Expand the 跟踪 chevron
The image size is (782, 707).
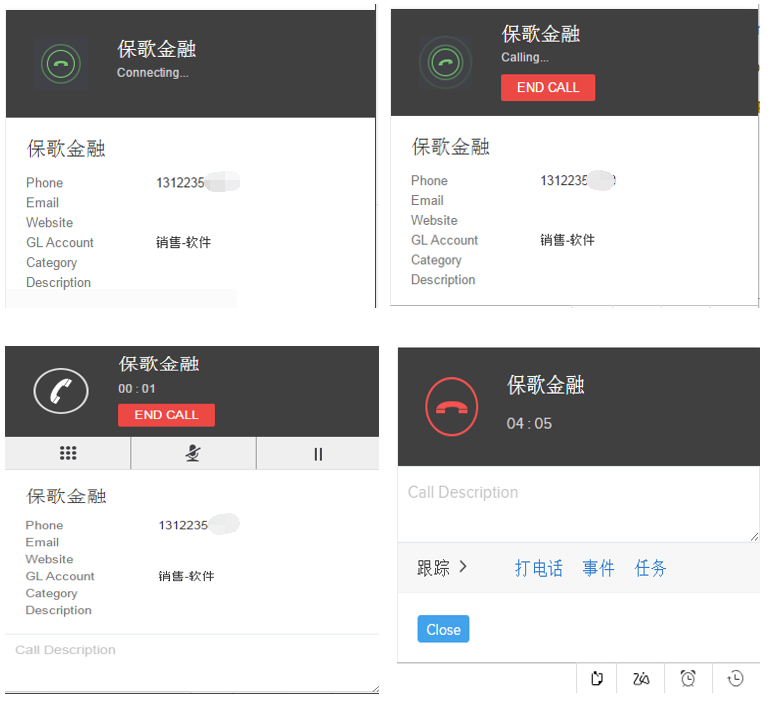click(x=463, y=567)
